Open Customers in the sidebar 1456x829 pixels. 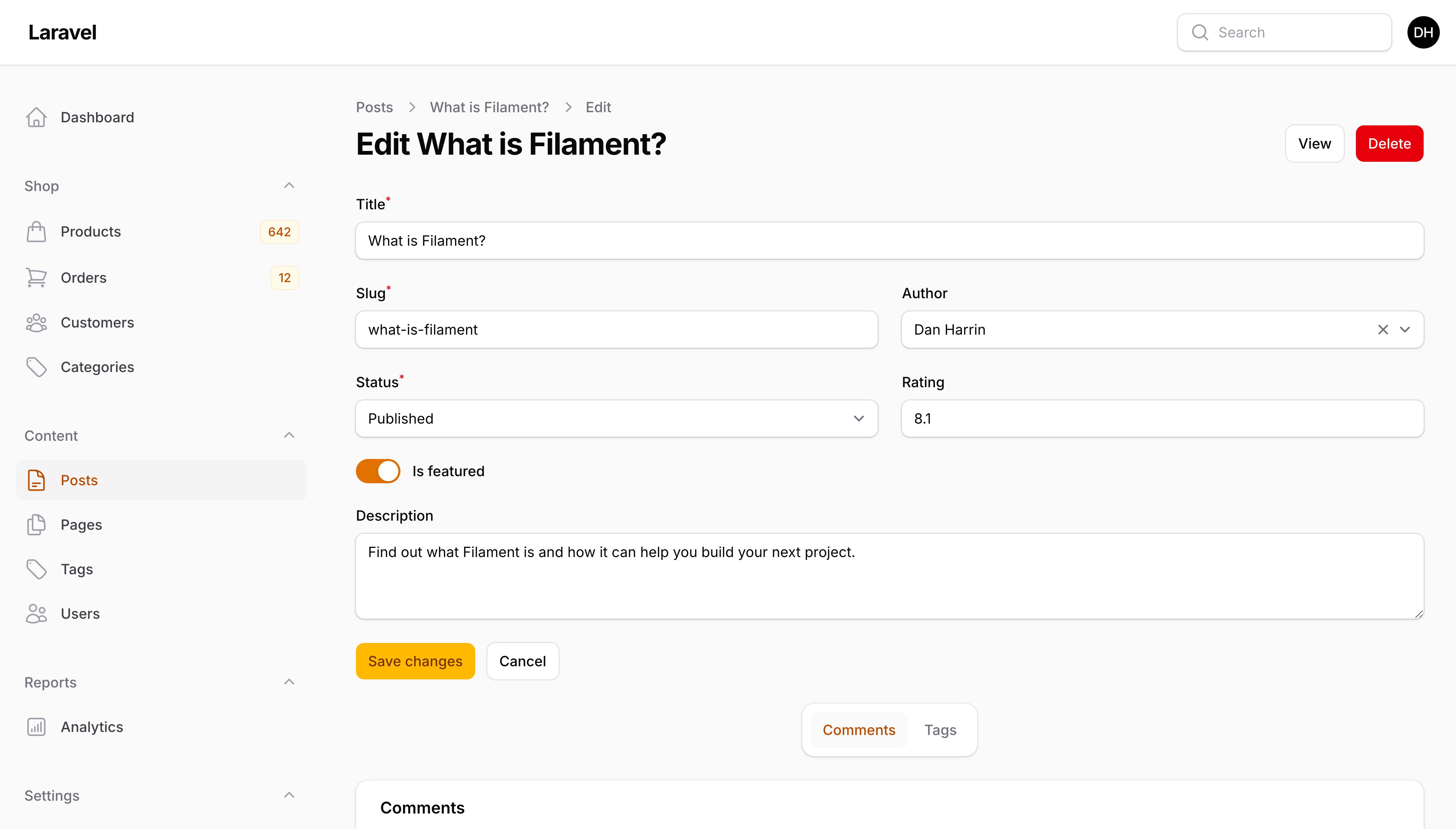pyautogui.click(x=162, y=322)
